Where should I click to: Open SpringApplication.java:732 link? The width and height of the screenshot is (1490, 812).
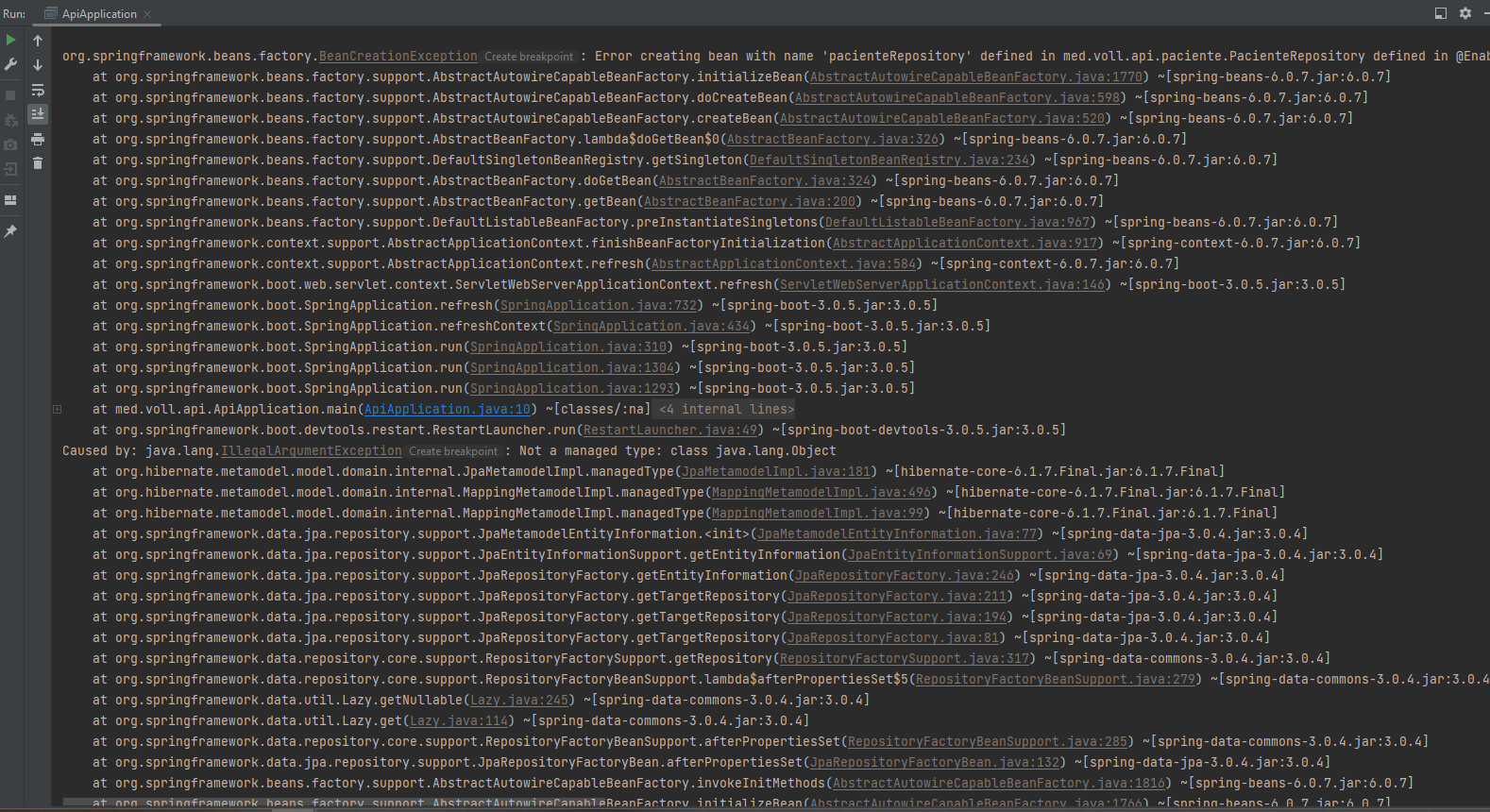click(599, 306)
